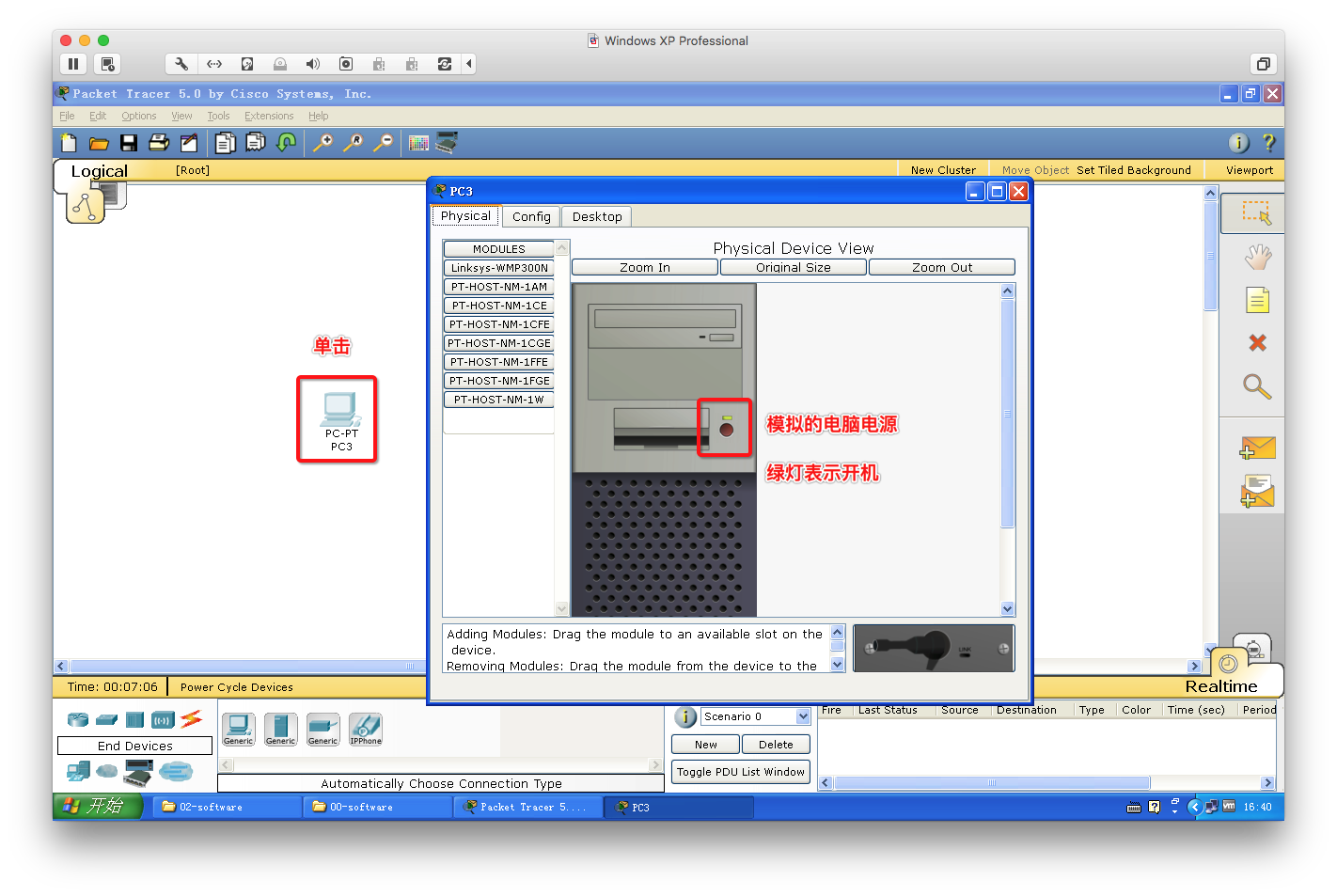Pick the Generic Server end device

pyautogui.click(x=280, y=729)
